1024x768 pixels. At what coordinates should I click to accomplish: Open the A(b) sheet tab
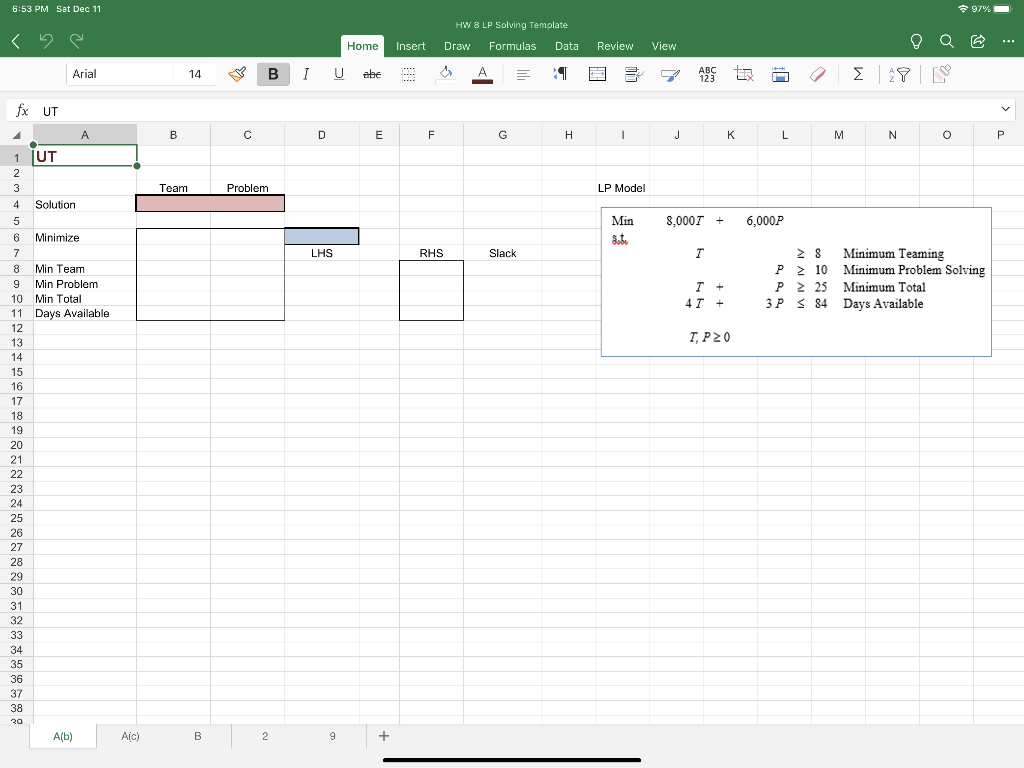coord(63,736)
